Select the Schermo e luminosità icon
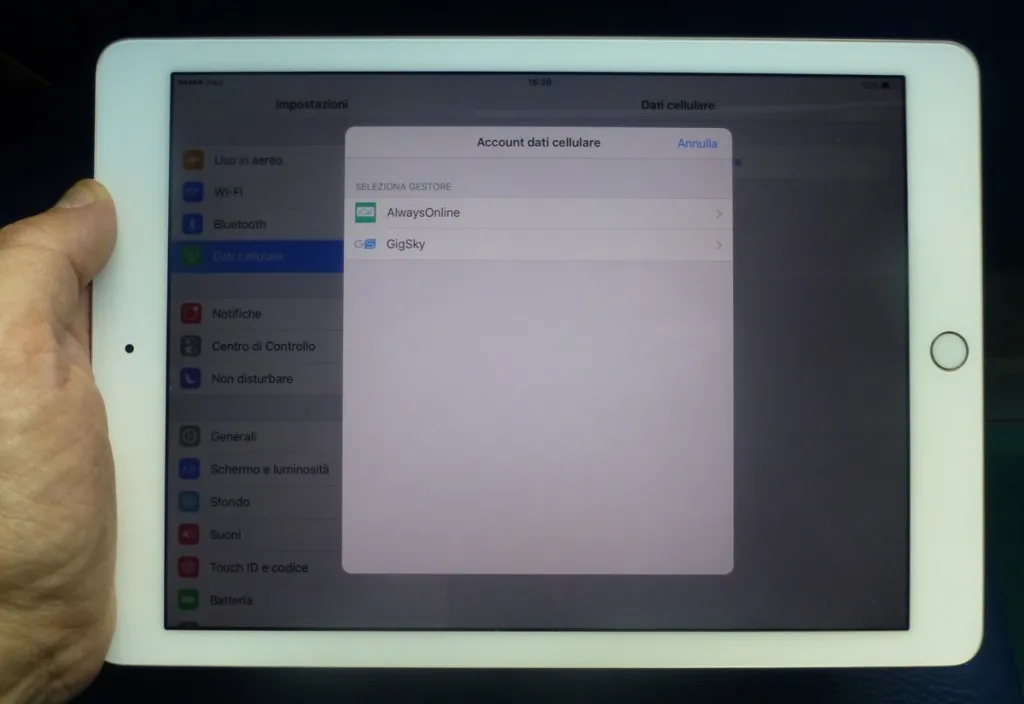The width and height of the screenshot is (1024, 704). point(190,468)
